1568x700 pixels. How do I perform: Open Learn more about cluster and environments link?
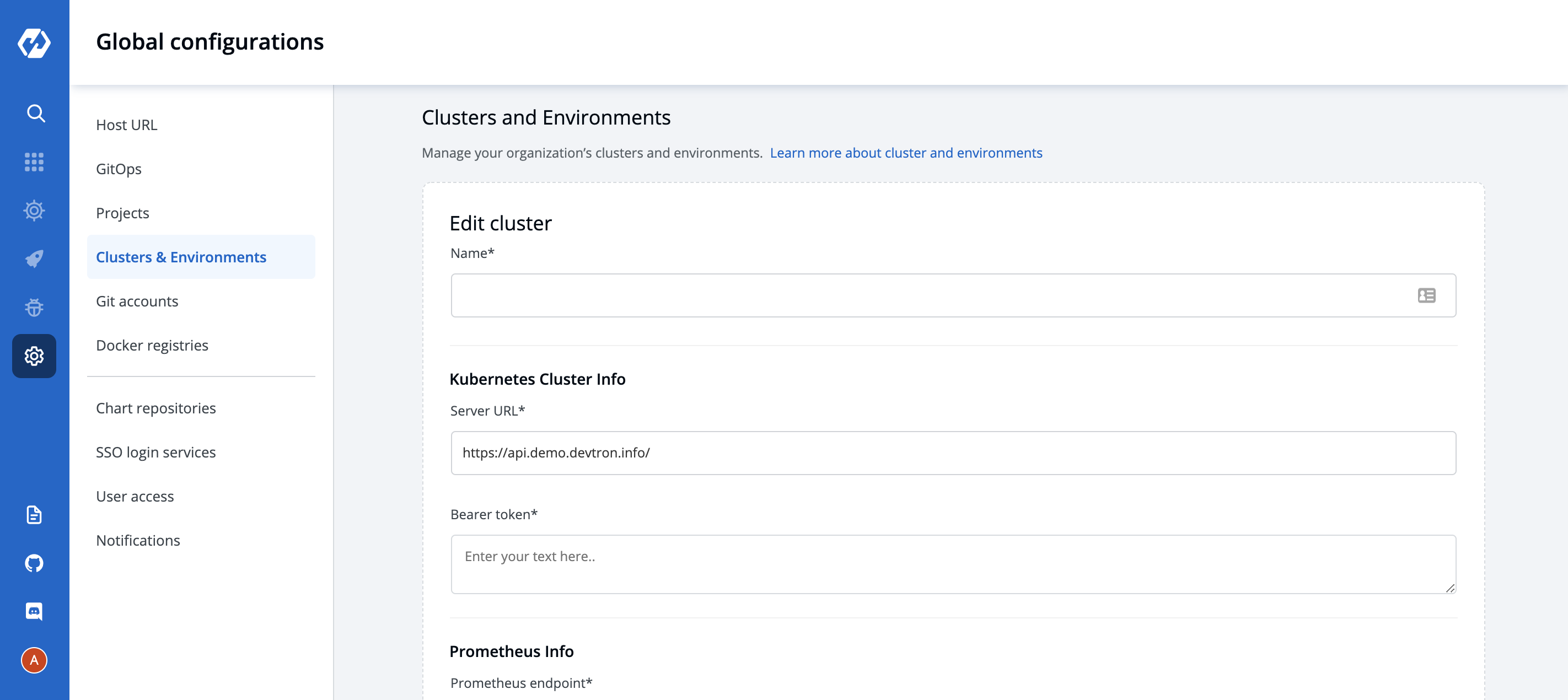[906, 153]
